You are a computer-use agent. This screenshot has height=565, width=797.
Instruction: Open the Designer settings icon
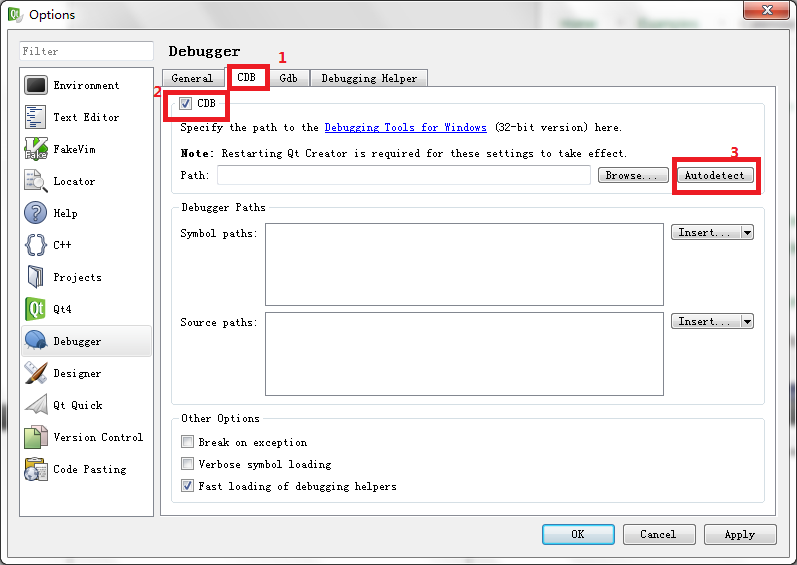pyautogui.click(x=36, y=373)
